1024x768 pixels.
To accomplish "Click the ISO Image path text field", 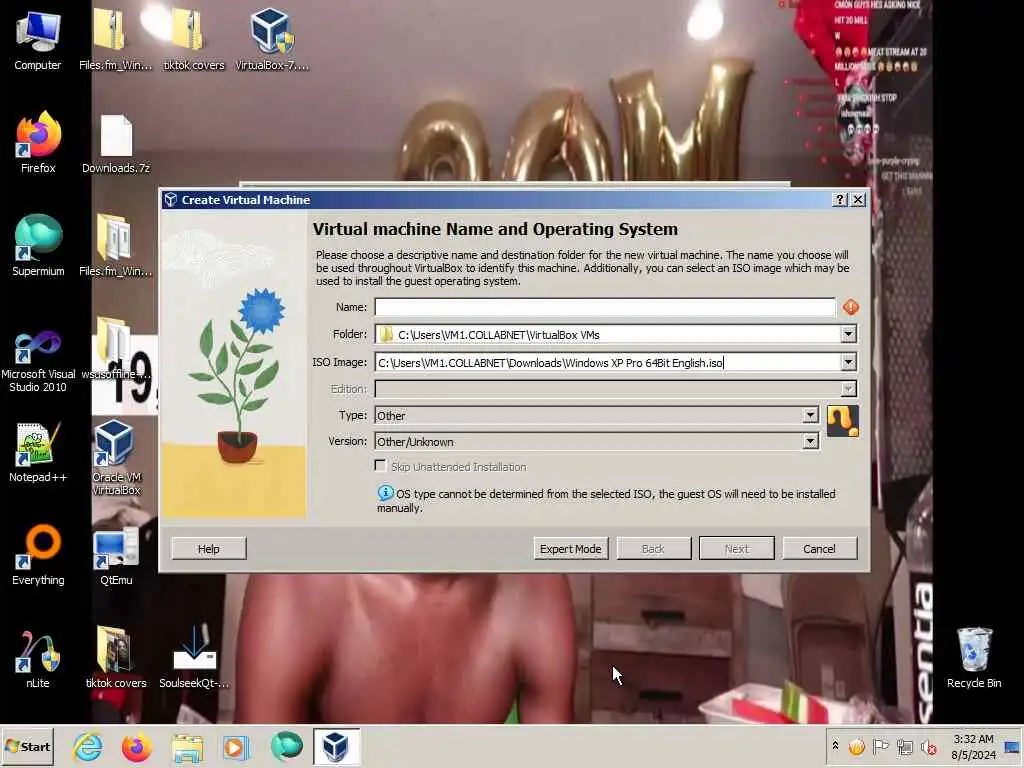I will pos(607,362).
